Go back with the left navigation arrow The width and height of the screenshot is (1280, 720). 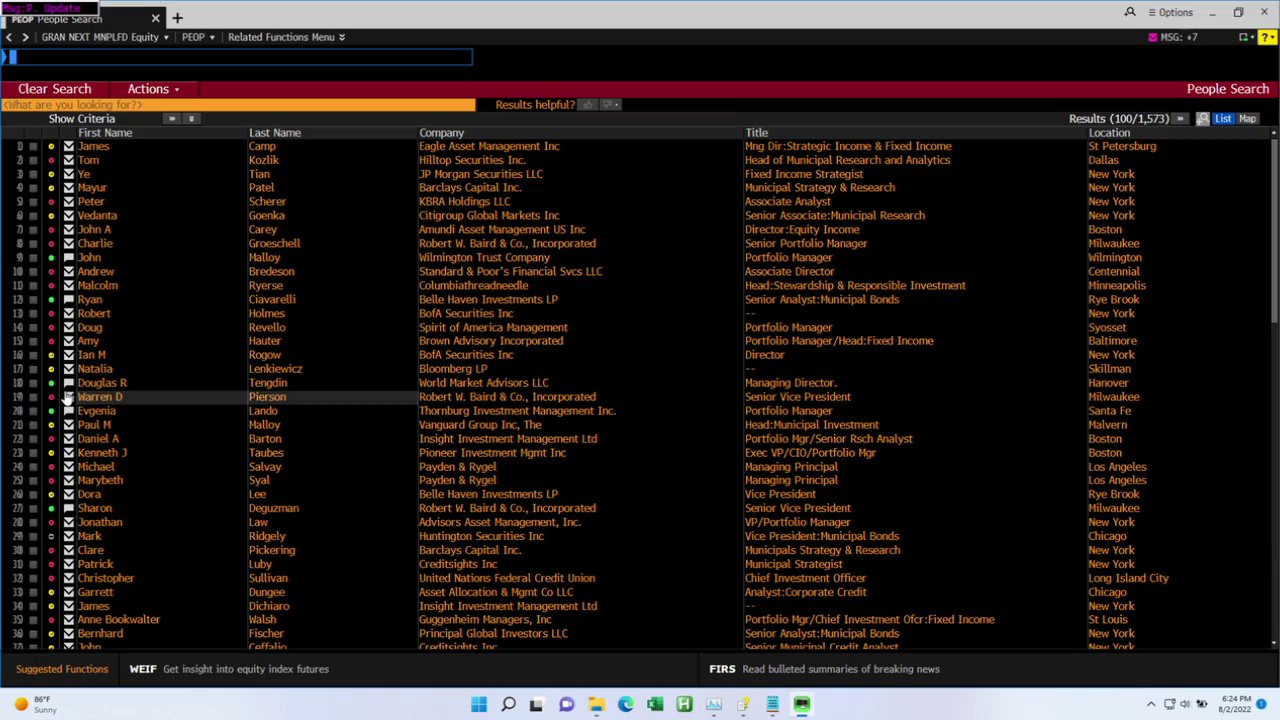pyautogui.click(x=9, y=37)
